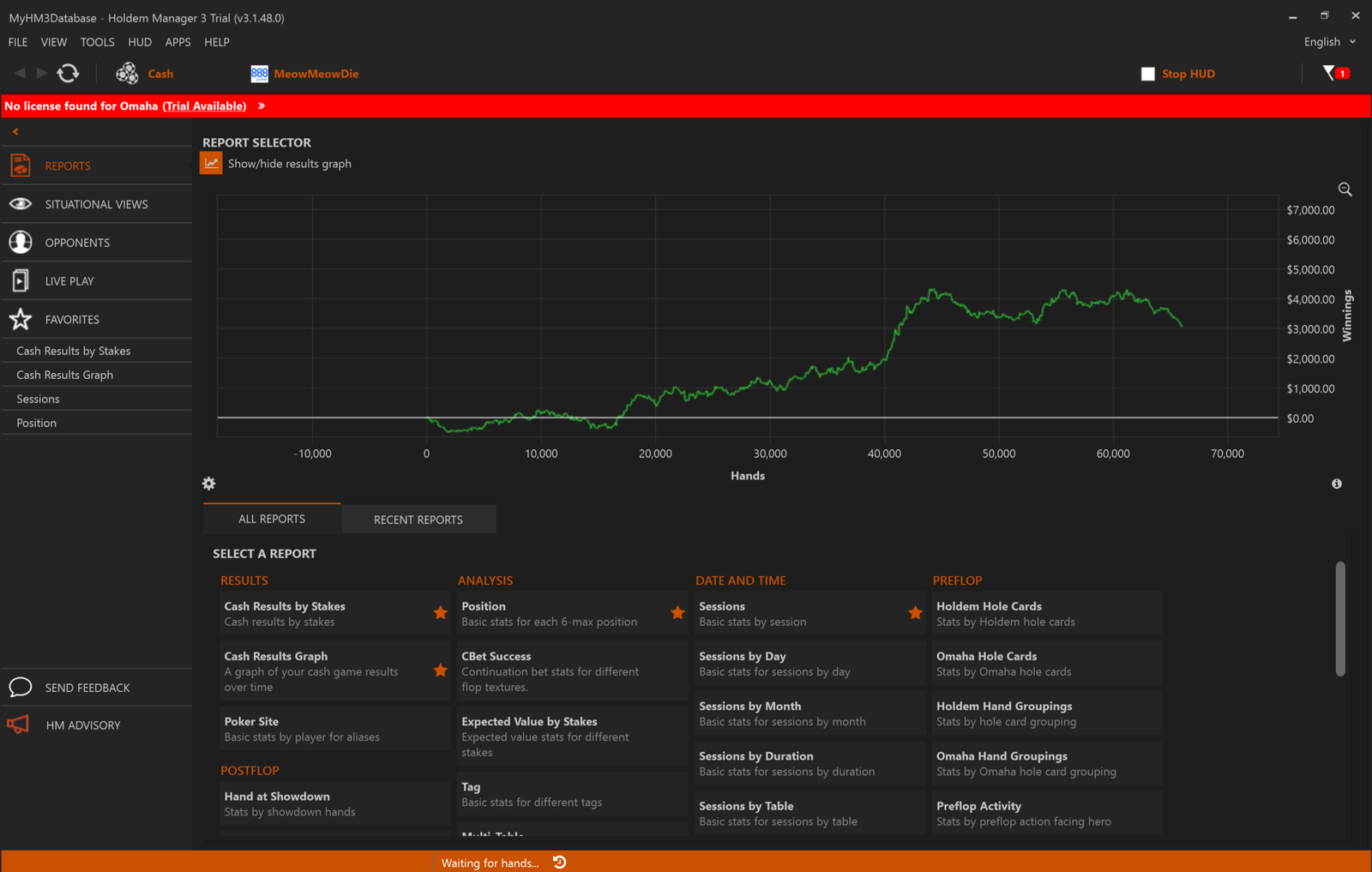This screenshot has width=1372, height=872.
Task: Open the Poker Site report
Action: [x=335, y=729]
